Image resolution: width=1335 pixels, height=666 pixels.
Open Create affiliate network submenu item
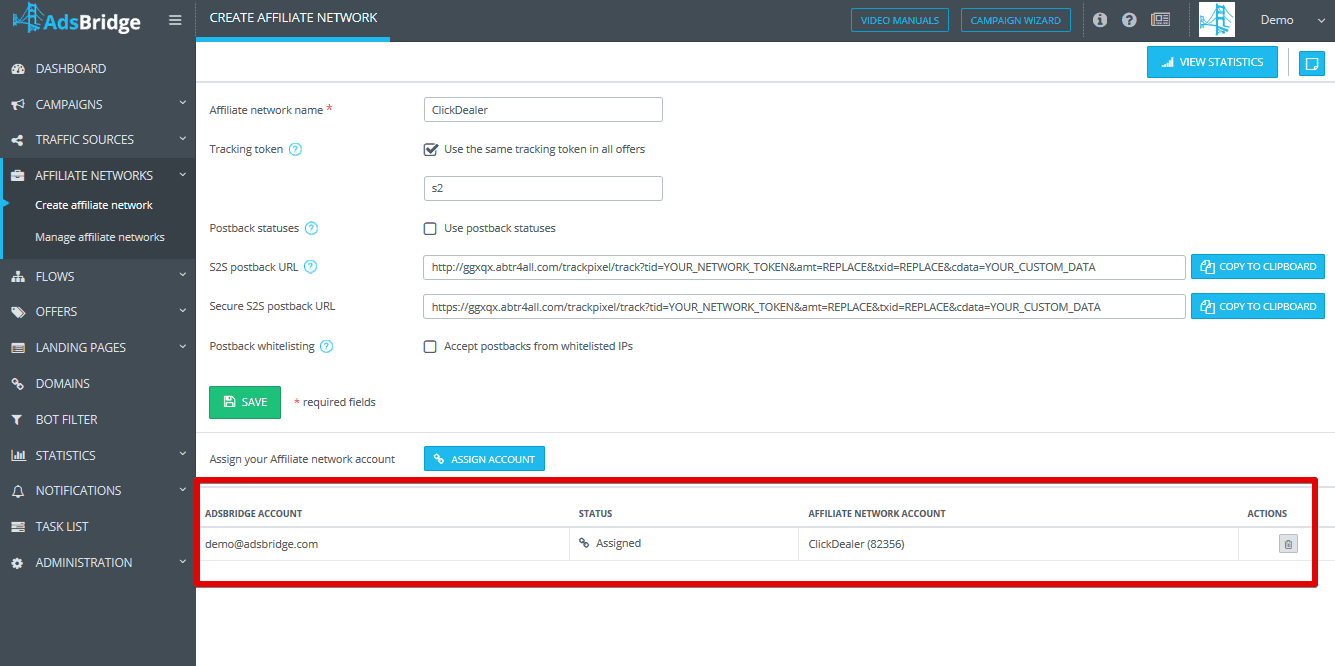(94, 205)
